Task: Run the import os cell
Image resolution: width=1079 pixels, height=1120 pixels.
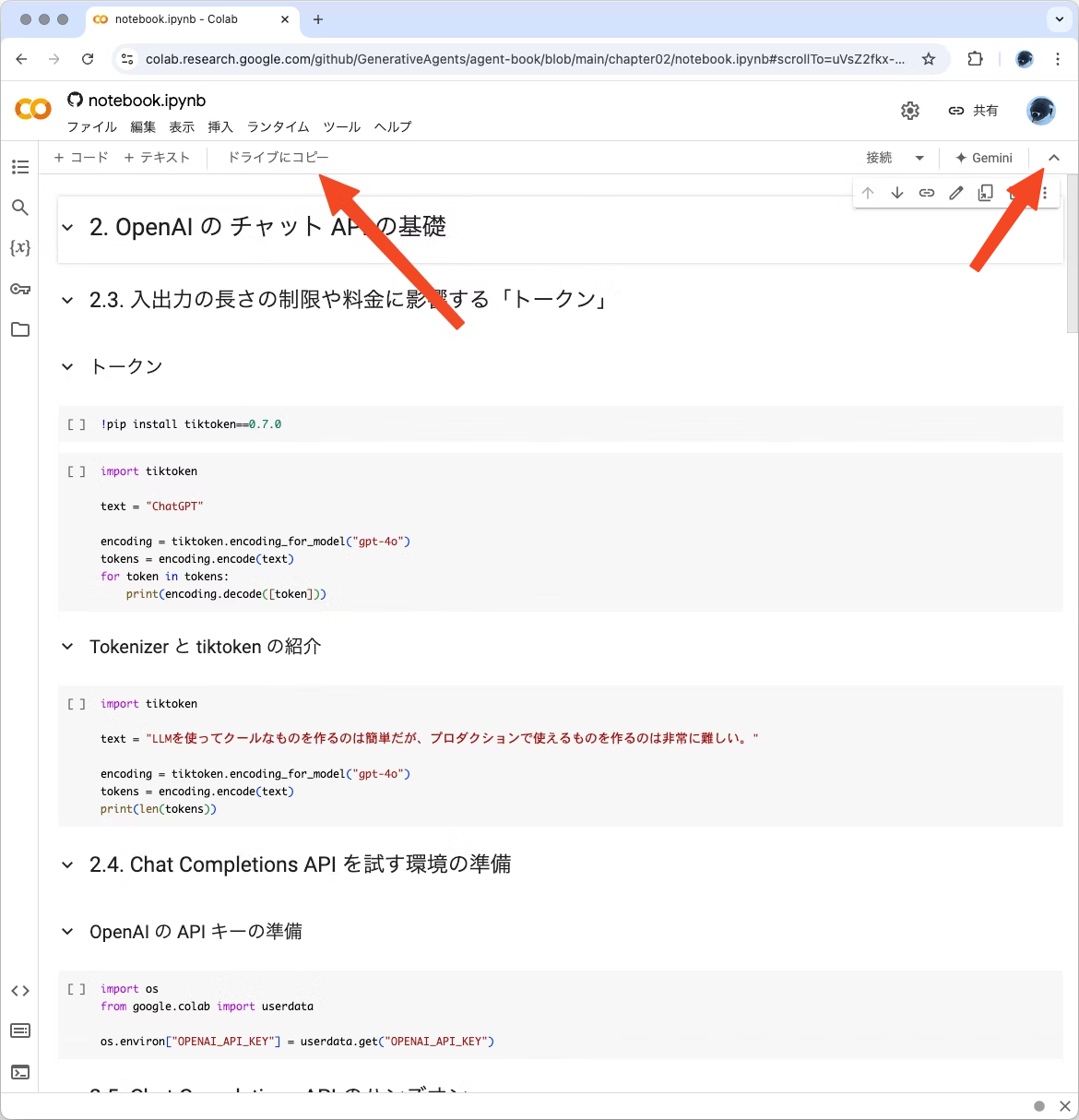Action: coord(77,989)
